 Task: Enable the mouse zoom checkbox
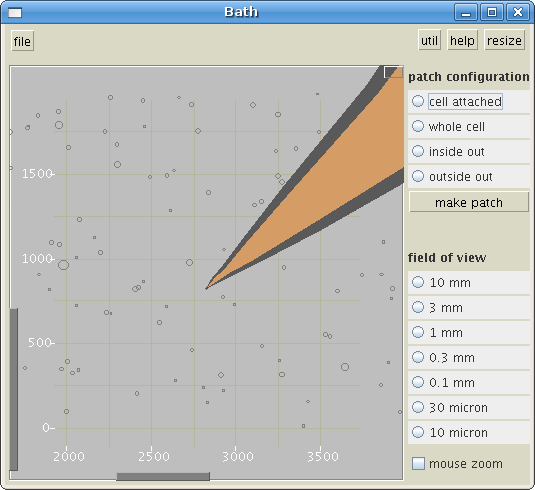point(457,463)
